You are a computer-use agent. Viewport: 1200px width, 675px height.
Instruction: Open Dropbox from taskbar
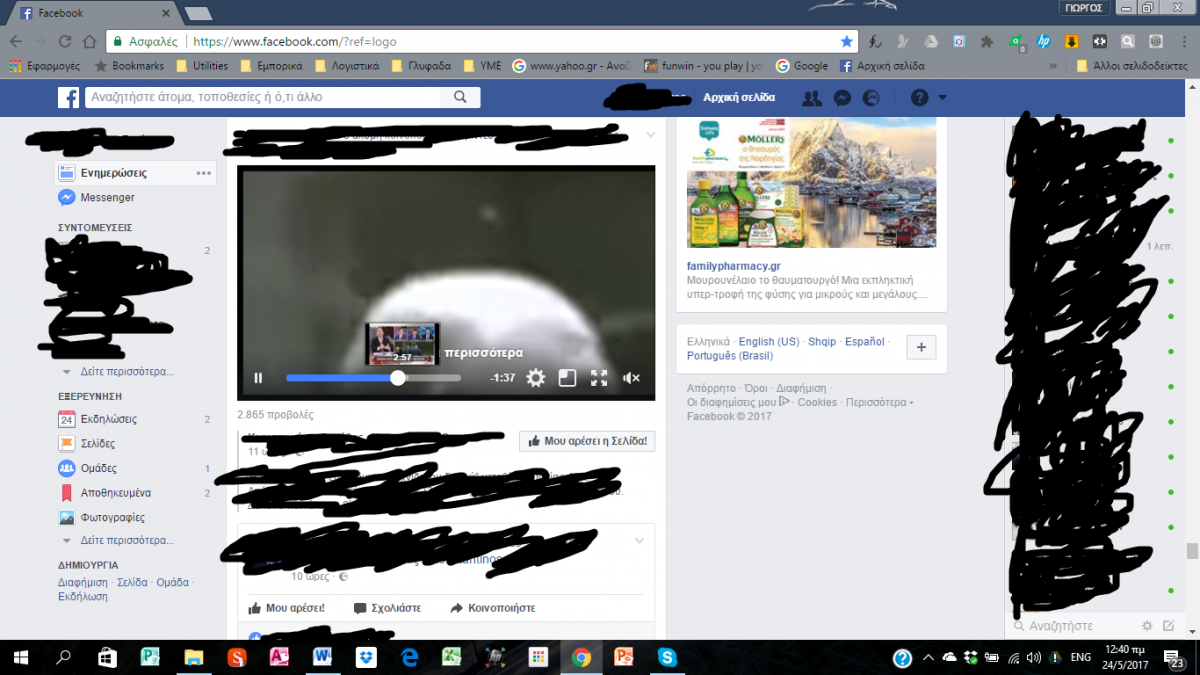(366, 658)
